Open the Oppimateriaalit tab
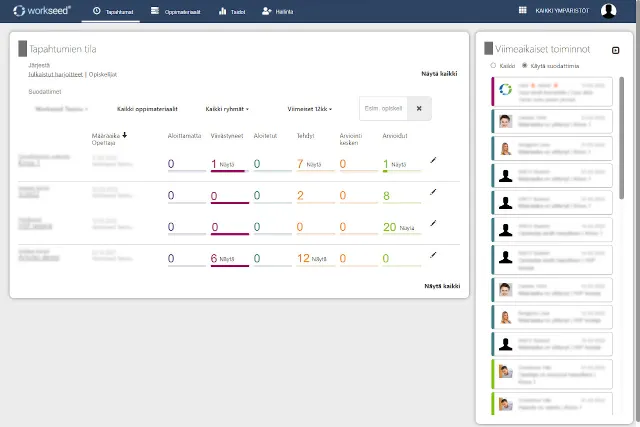 point(176,11)
